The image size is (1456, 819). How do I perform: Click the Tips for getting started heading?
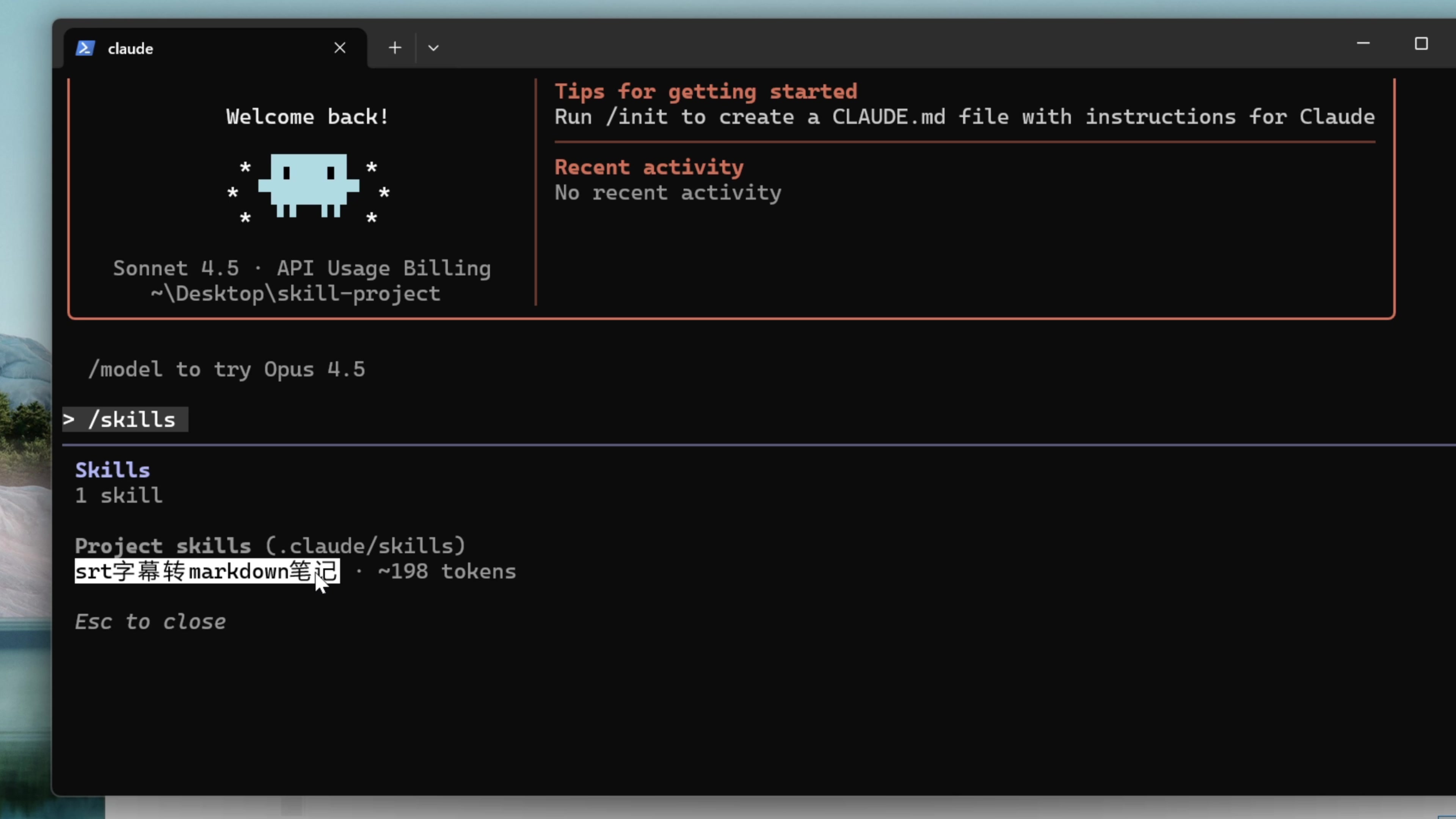coord(706,91)
